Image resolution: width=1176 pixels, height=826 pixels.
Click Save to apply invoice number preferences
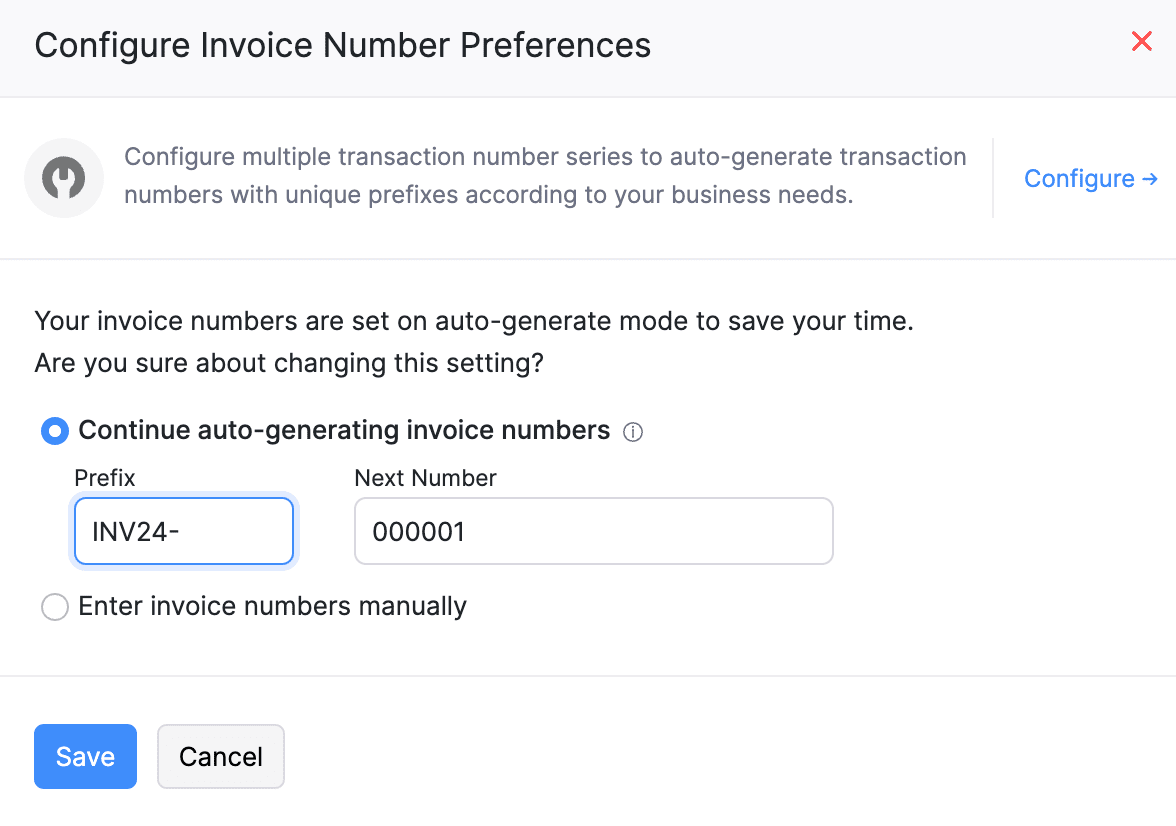(x=85, y=757)
